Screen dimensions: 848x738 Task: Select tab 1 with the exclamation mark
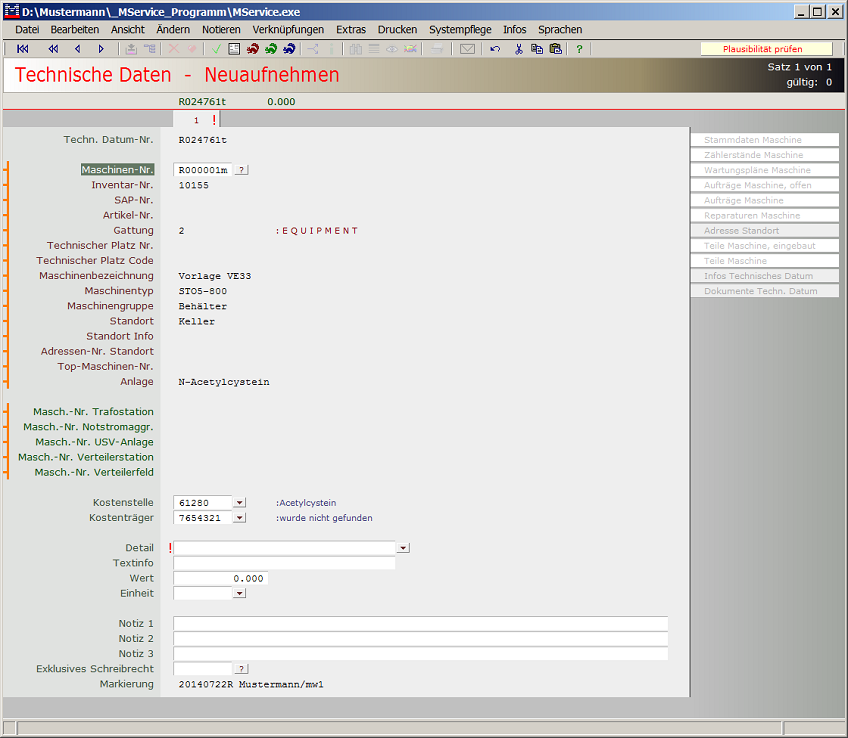(203, 120)
